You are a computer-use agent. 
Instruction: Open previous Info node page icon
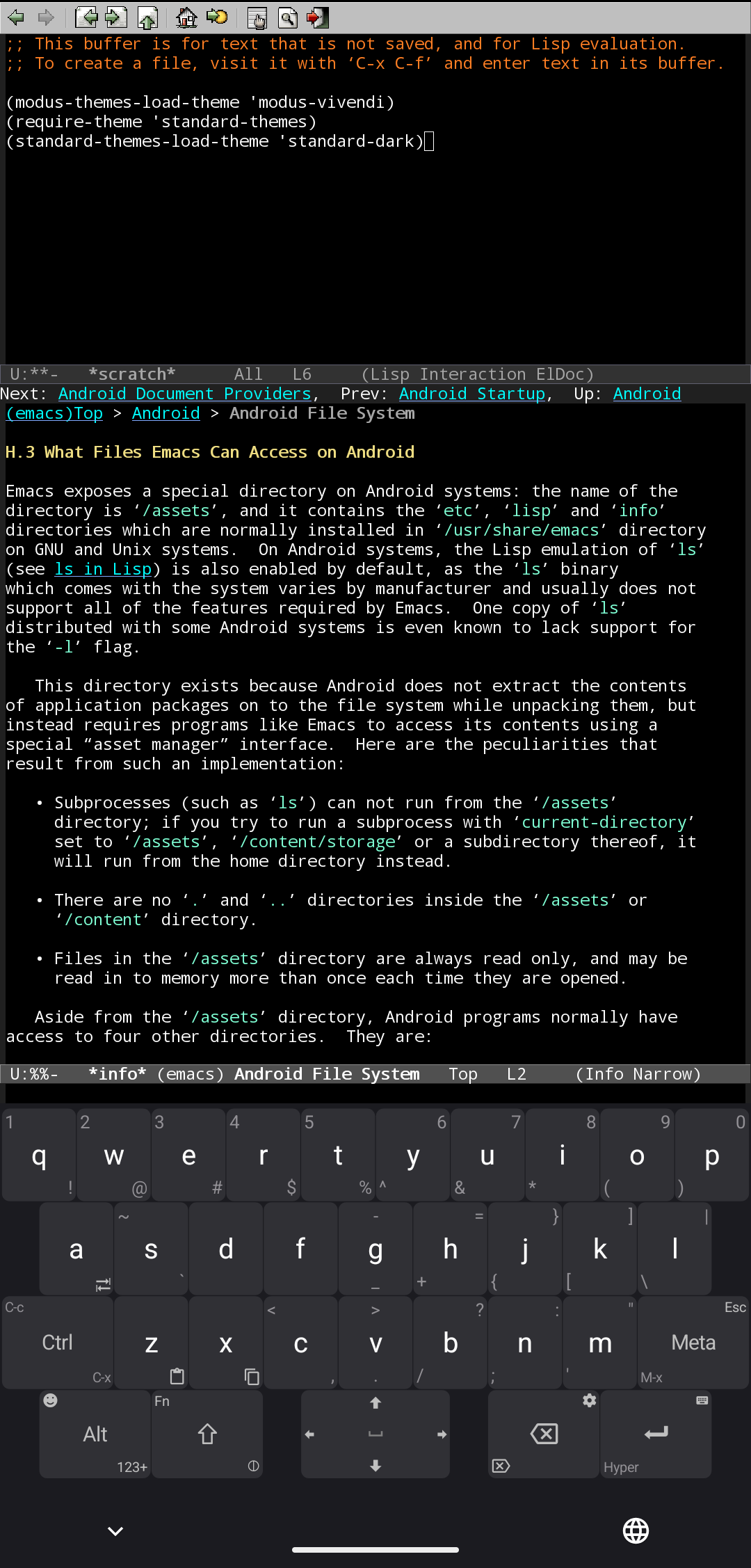pos(86,17)
